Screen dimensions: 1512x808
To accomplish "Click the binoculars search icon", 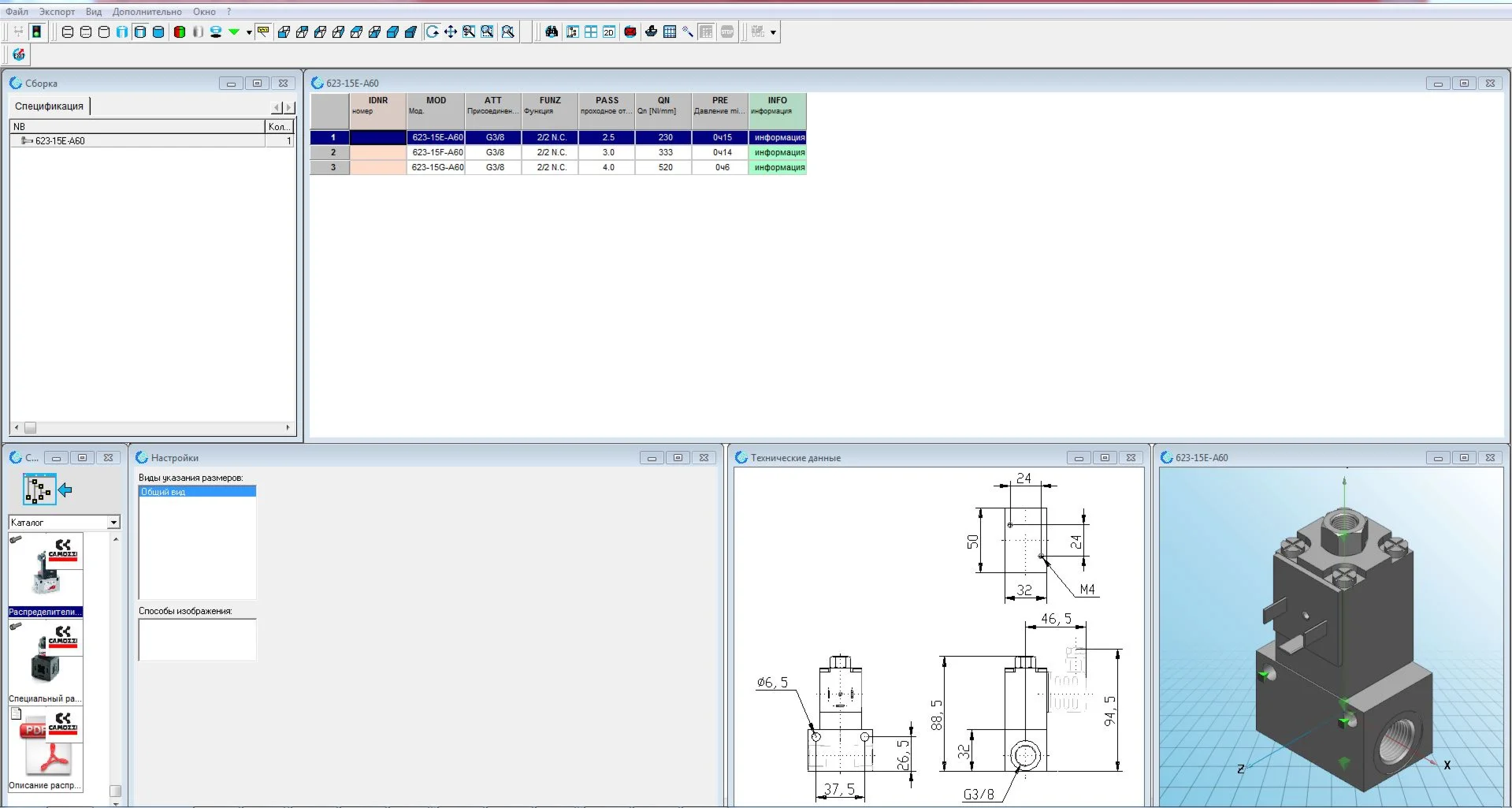I will coord(552,32).
